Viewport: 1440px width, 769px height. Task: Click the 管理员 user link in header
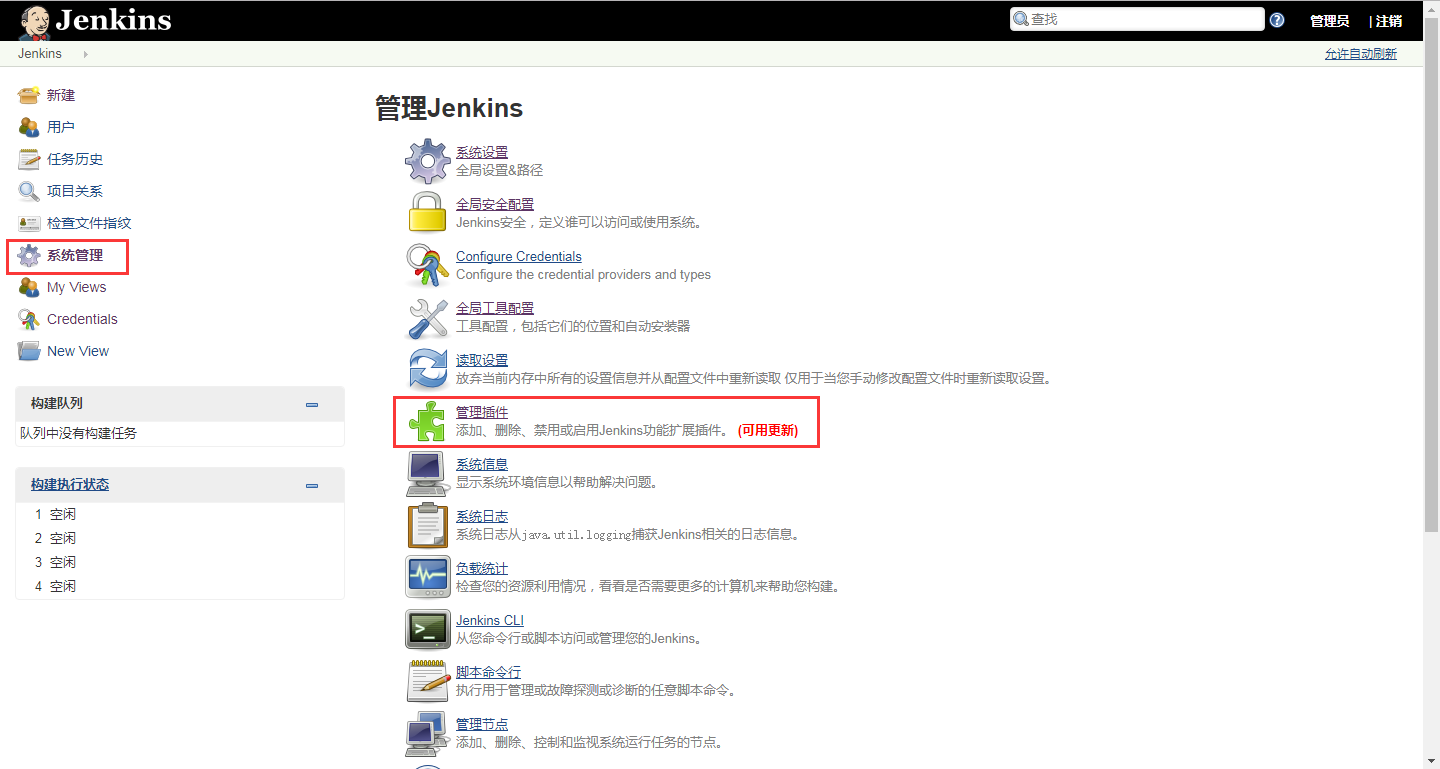pyautogui.click(x=1329, y=21)
